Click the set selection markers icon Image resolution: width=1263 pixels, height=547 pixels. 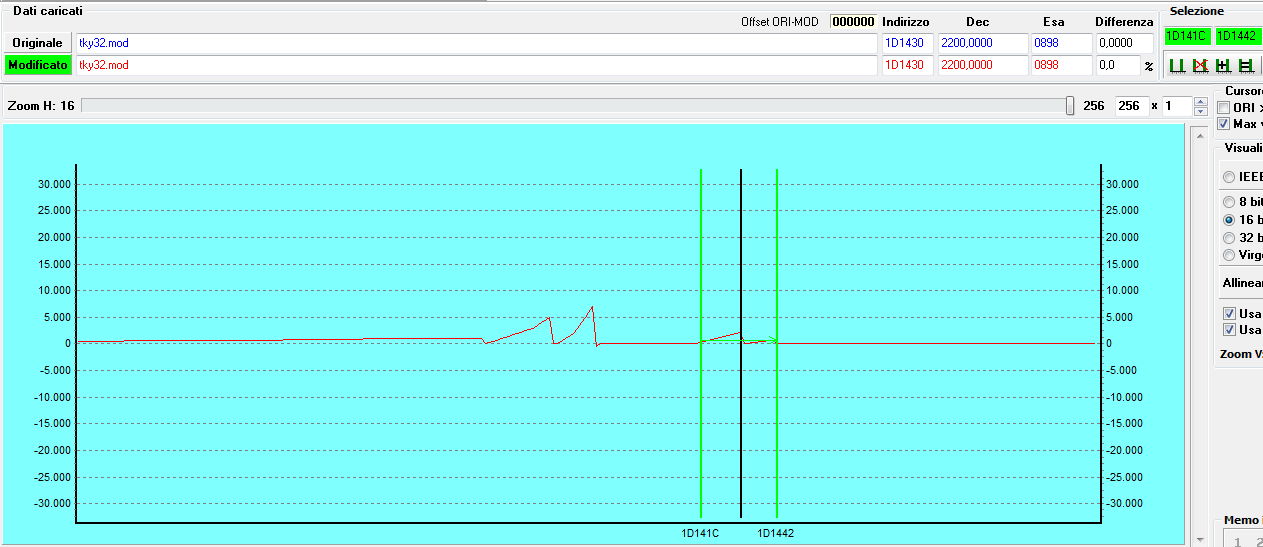pos(1177,65)
